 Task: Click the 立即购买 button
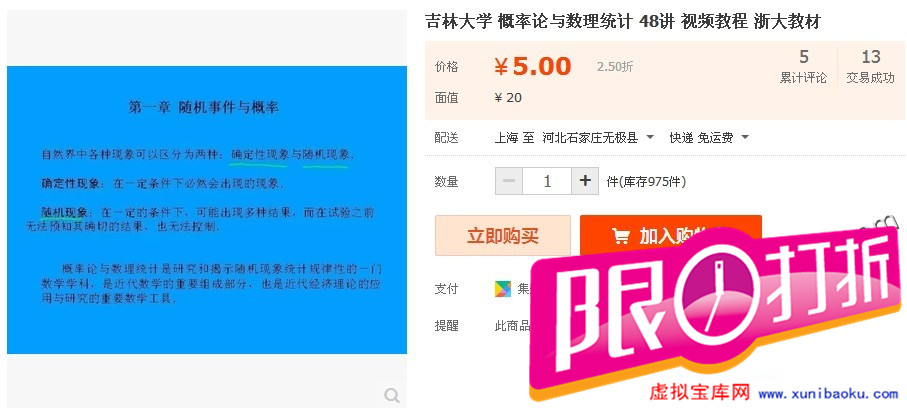click(x=503, y=236)
